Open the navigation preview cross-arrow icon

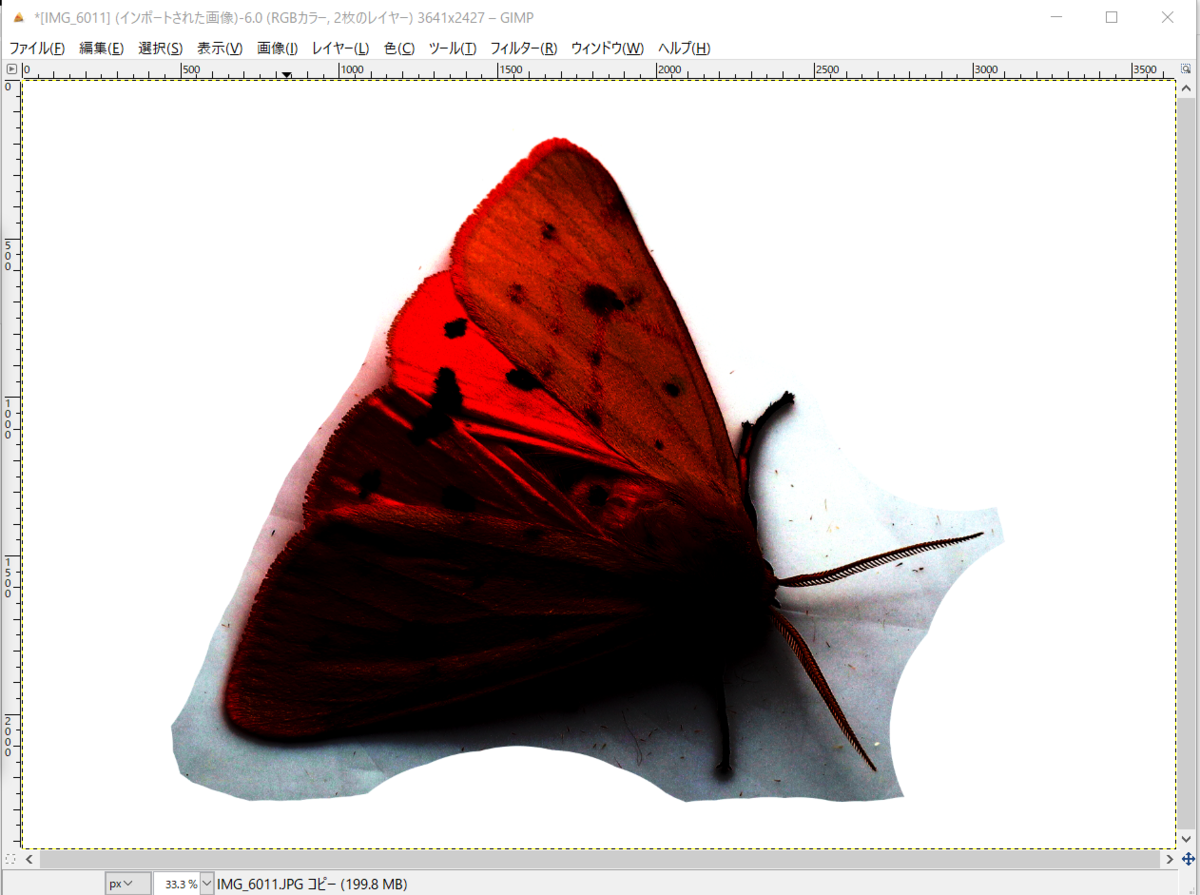1187,859
